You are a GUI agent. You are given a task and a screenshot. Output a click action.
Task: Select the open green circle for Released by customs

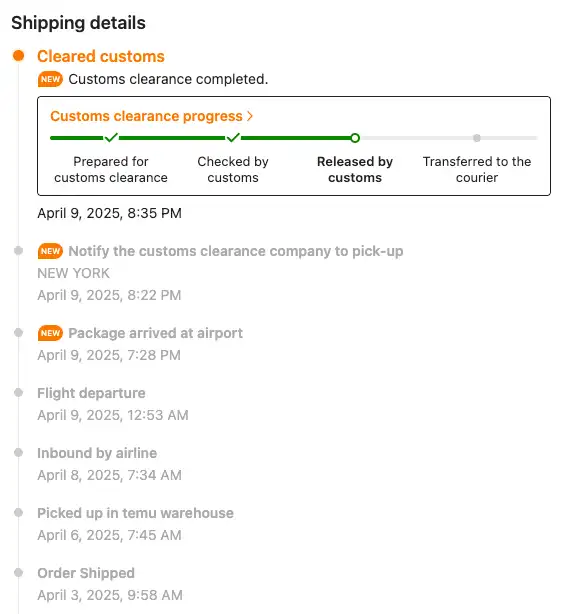coord(355,138)
